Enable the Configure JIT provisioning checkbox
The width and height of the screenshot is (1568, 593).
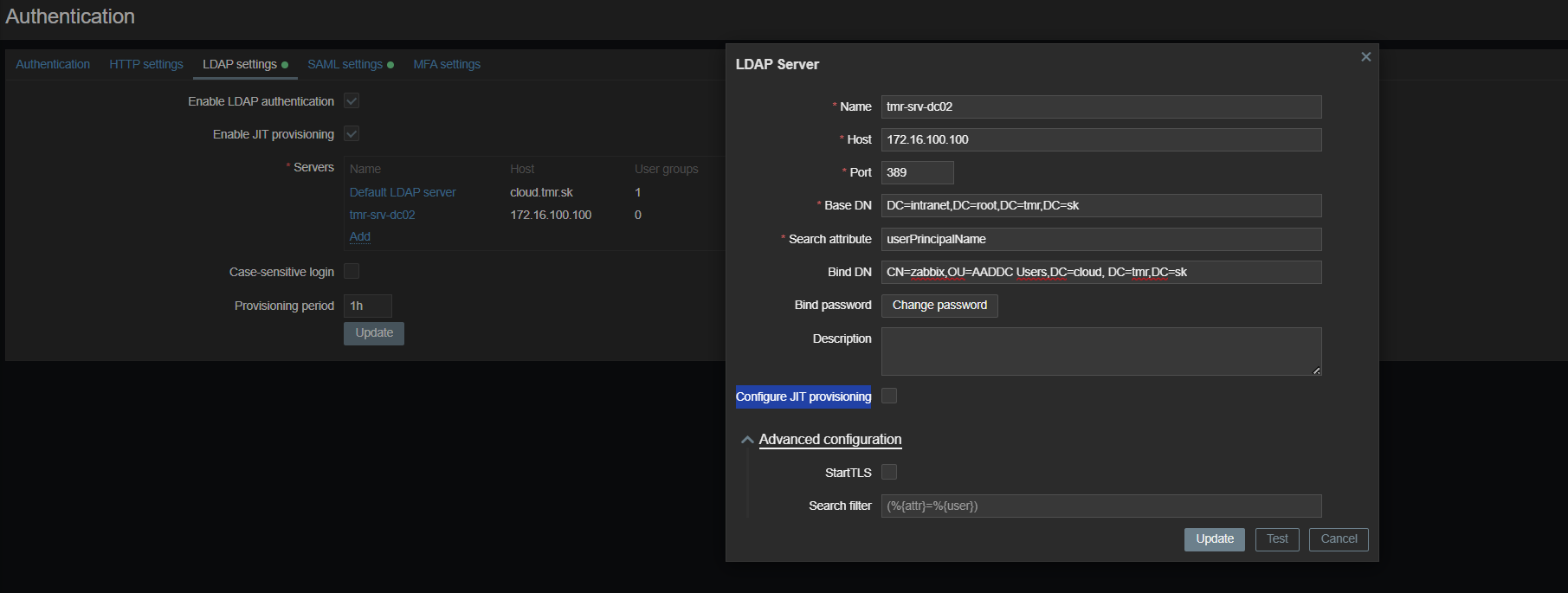click(x=889, y=396)
